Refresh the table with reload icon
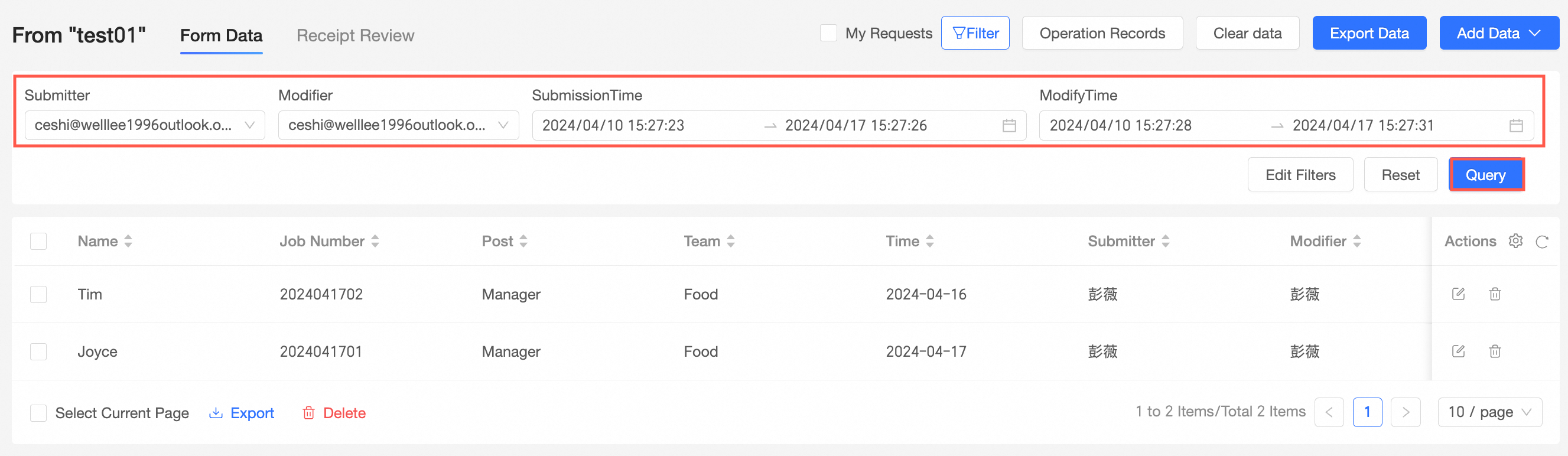The image size is (1568, 456). pyautogui.click(x=1541, y=242)
